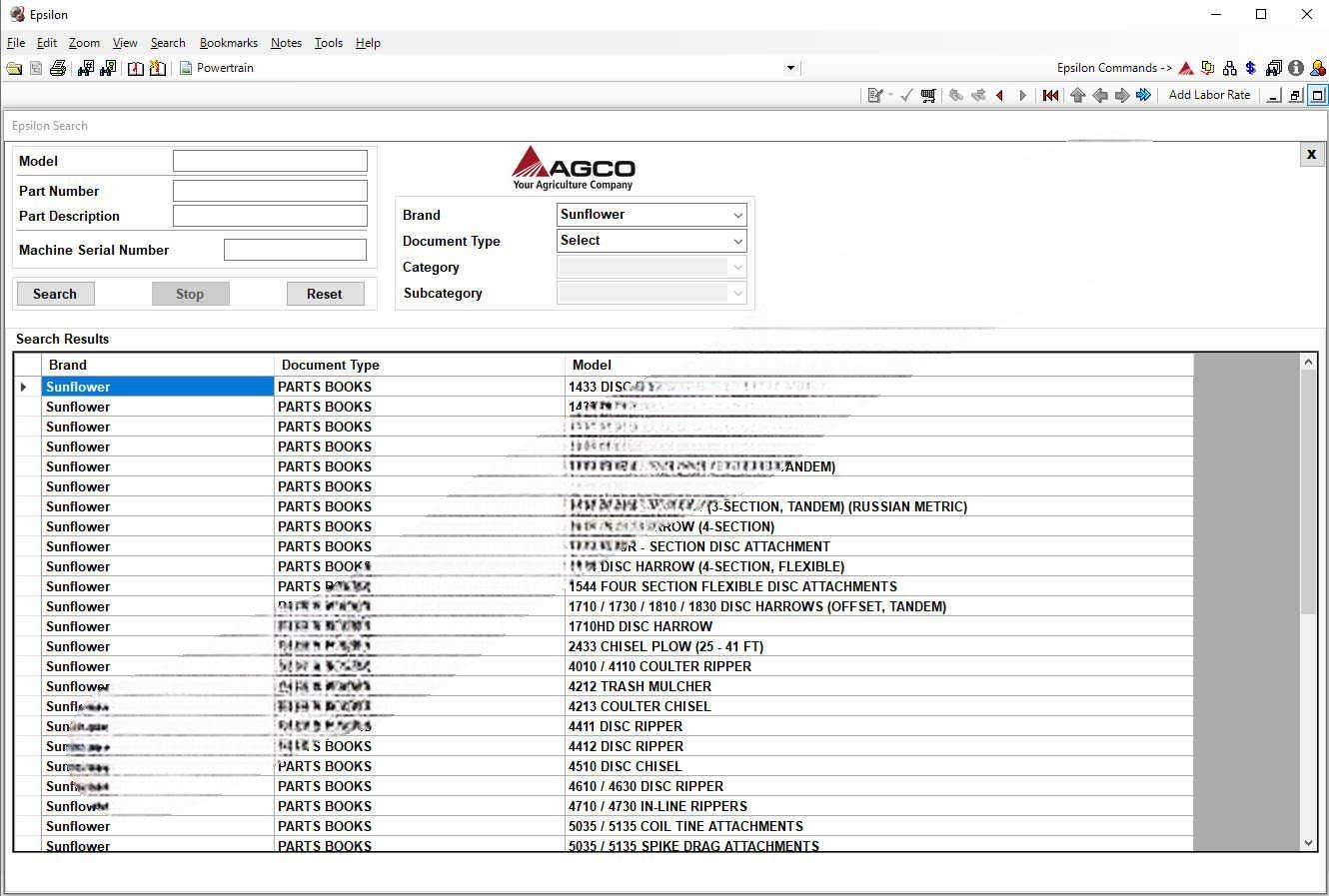Open the address bar dropdown arrow
Image resolution: width=1329 pixels, height=896 pixels.
tap(789, 67)
